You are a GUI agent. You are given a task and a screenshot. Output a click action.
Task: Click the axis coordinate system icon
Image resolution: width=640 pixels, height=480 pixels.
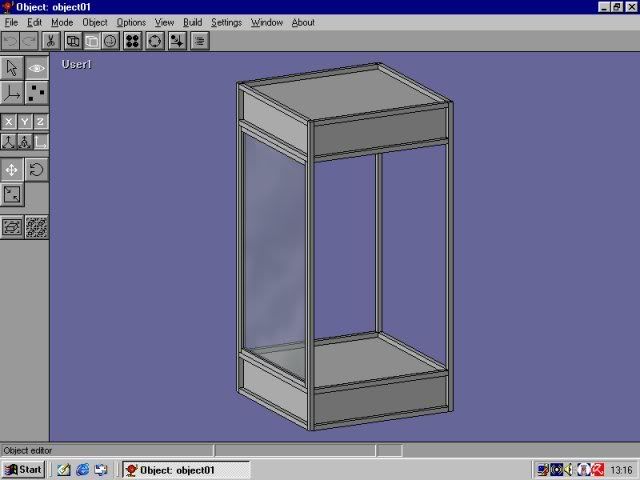(12, 93)
